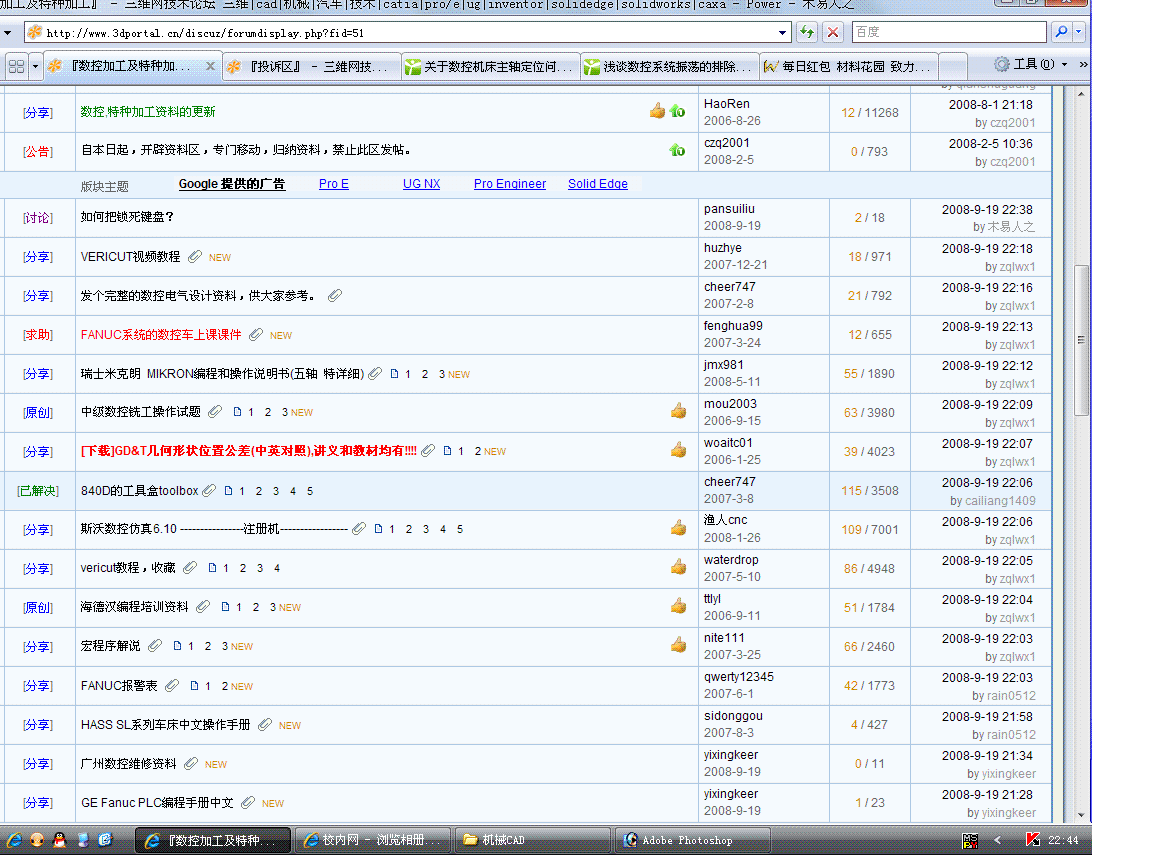Image resolution: width=1152 pixels, height=864 pixels.
Task: Stop loading the page
Action: 833,31
